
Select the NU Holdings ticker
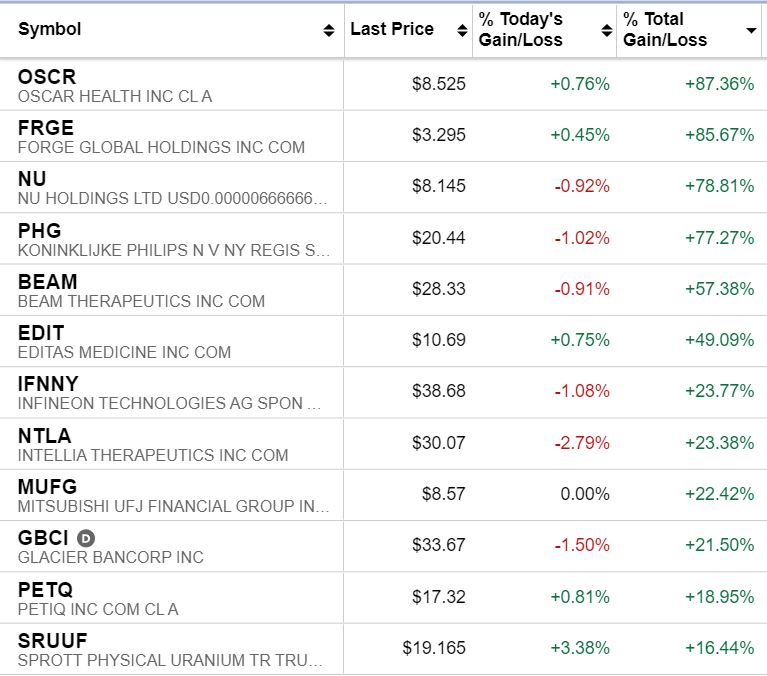(x=32, y=180)
